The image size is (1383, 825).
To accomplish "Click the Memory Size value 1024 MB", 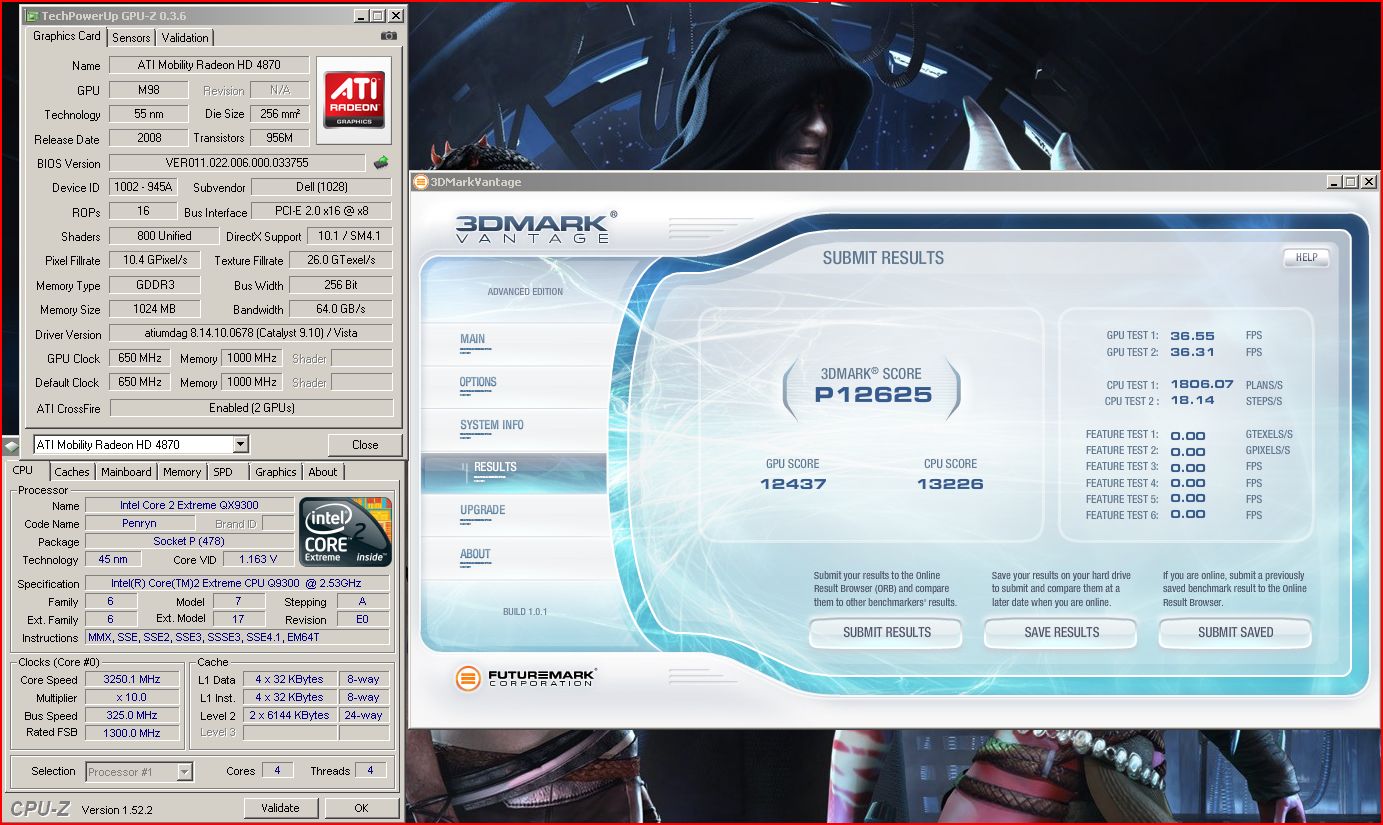I will pyautogui.click(x=155, y=309).
